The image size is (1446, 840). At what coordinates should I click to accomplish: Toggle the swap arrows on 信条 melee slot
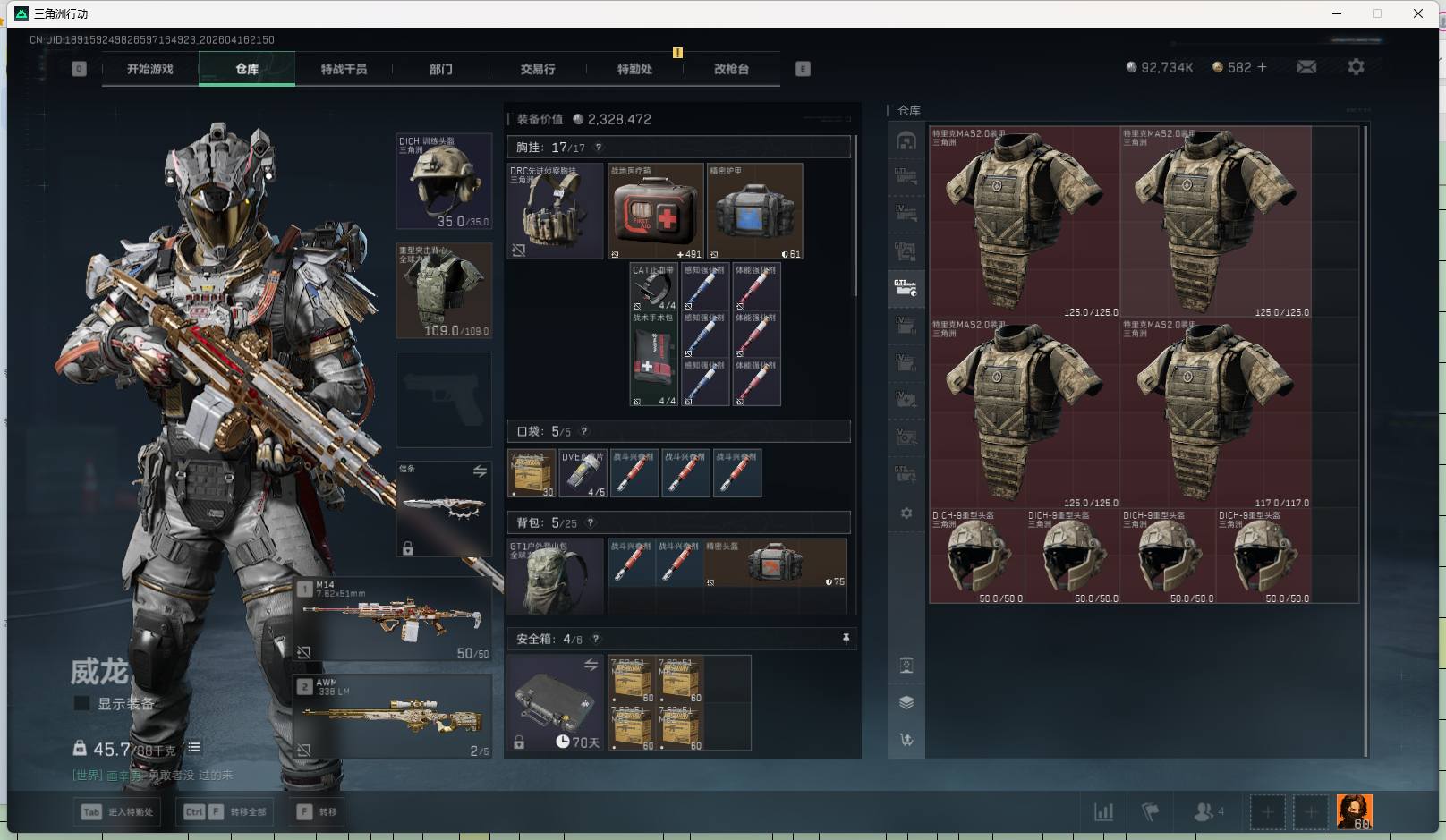(480, 471)
